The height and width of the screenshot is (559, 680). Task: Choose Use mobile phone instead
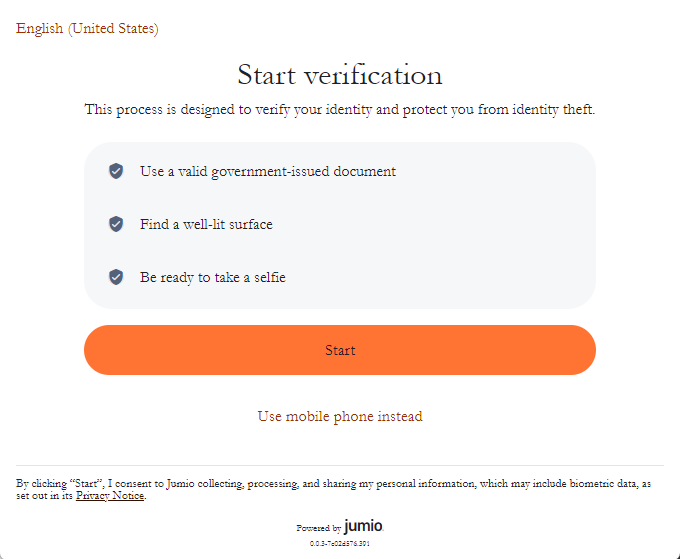coord(340,416)
